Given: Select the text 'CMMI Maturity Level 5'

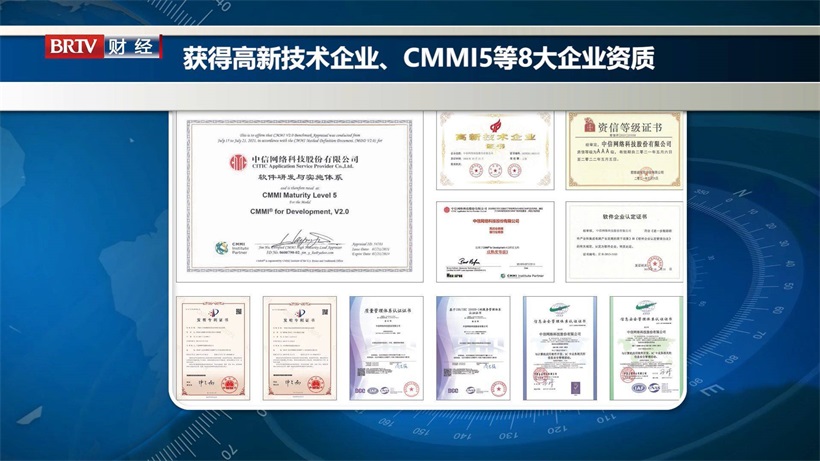Looking at the screenshot, I should (x=300, y=195).
